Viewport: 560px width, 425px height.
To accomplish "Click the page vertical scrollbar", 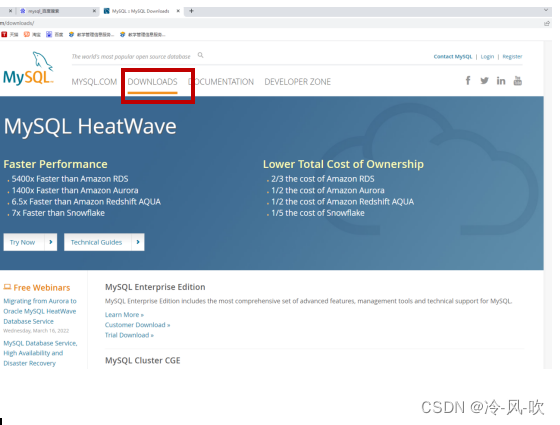I will (548, 204).
